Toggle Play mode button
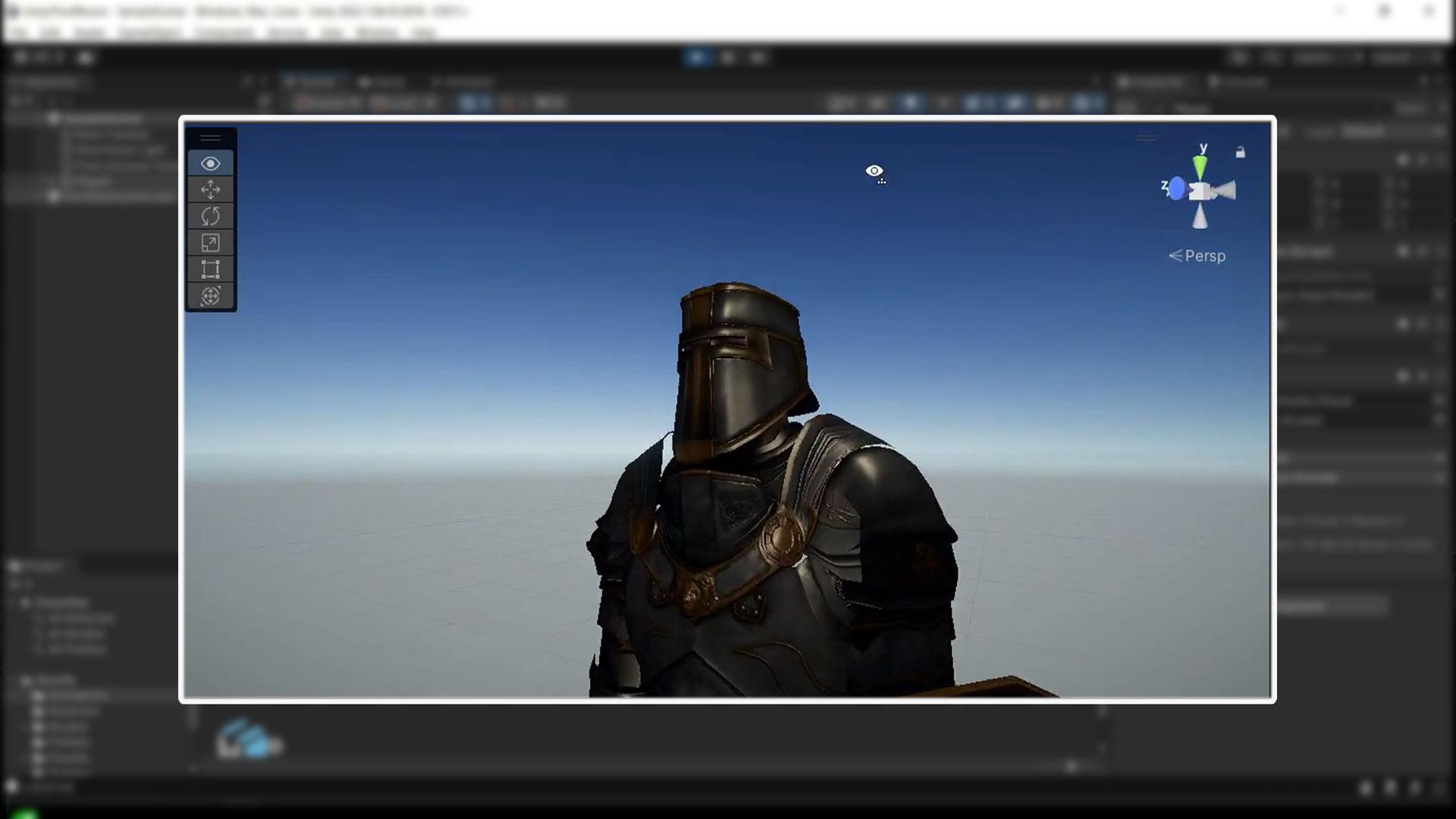1456x819 pixels. click(698, 57)
